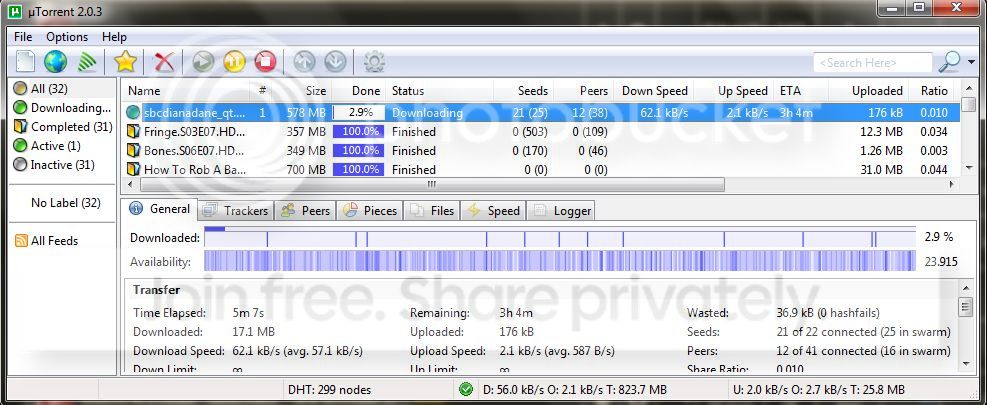Image resolution: width=987 pixels, height=405 pixels.
Task: Open the Help menu
Action: (x=114, y=37)
